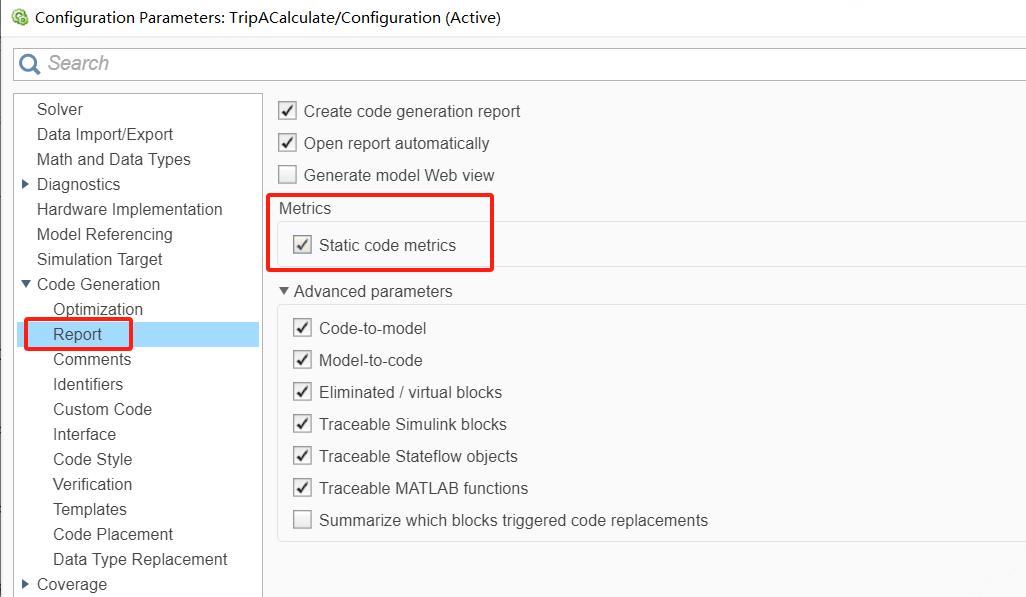Enable Generate model Web view checkbox
Screen dimensions: 1026x597
tap(287, 175)
